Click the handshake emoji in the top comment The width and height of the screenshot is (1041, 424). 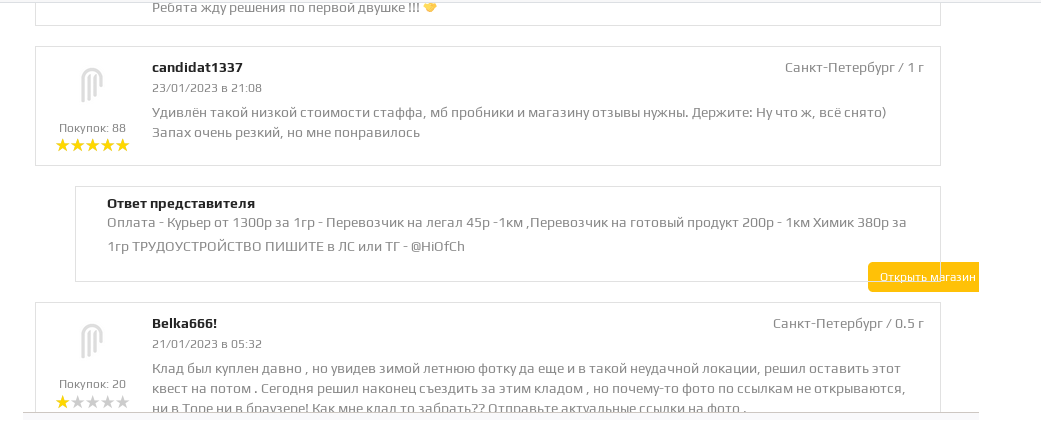point(430,8)
